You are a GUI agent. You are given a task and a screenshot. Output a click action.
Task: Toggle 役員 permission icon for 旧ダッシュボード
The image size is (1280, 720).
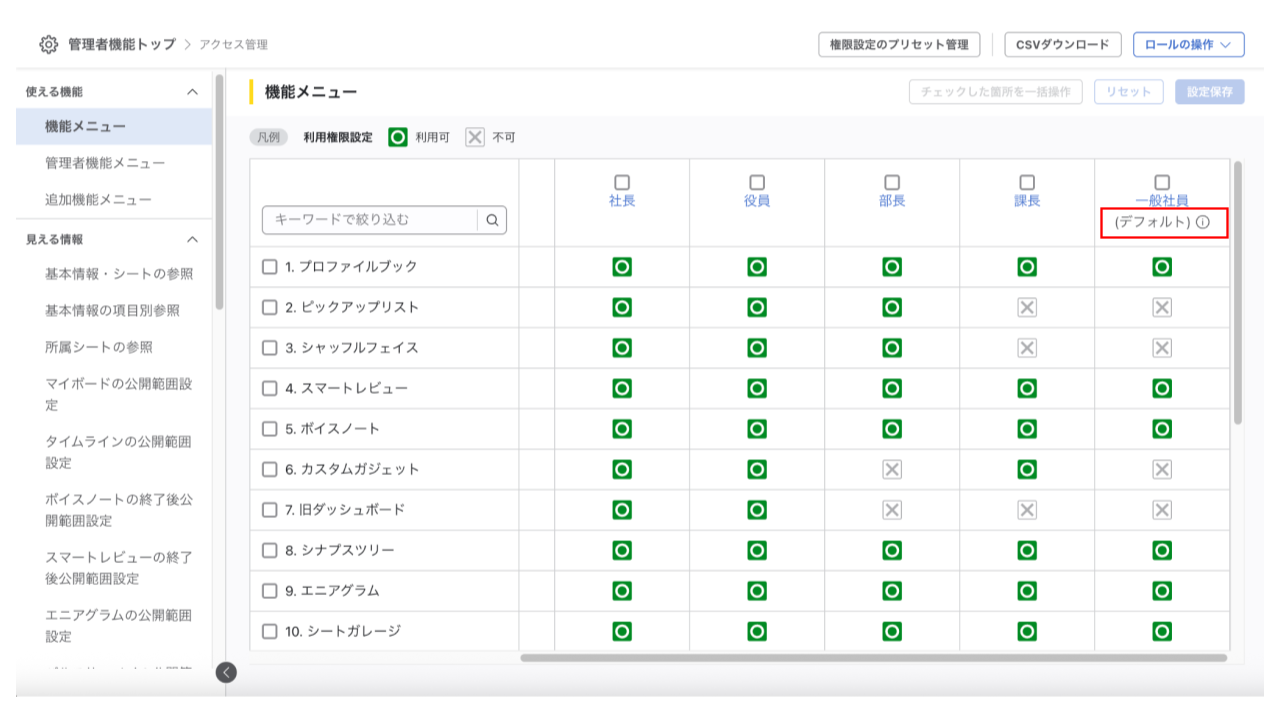tap(757, 510)
